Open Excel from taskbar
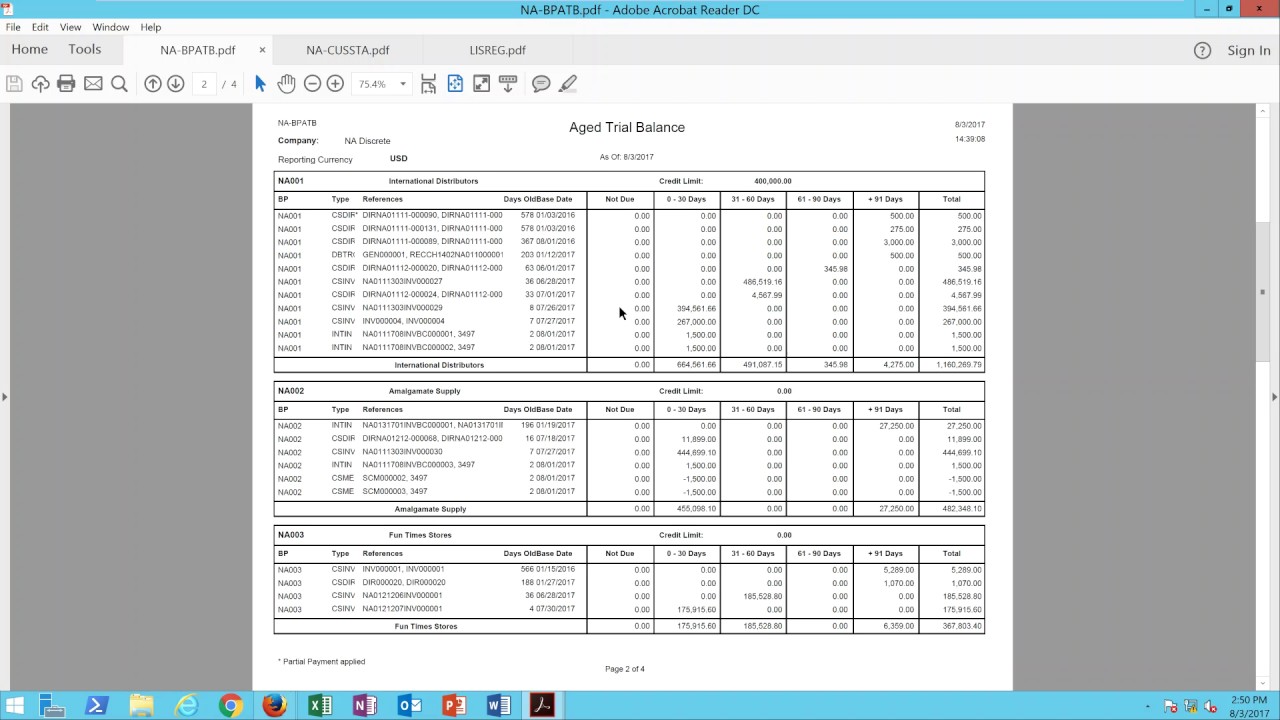The width and height of the screenshot is (1280, 720). (320, 706)
